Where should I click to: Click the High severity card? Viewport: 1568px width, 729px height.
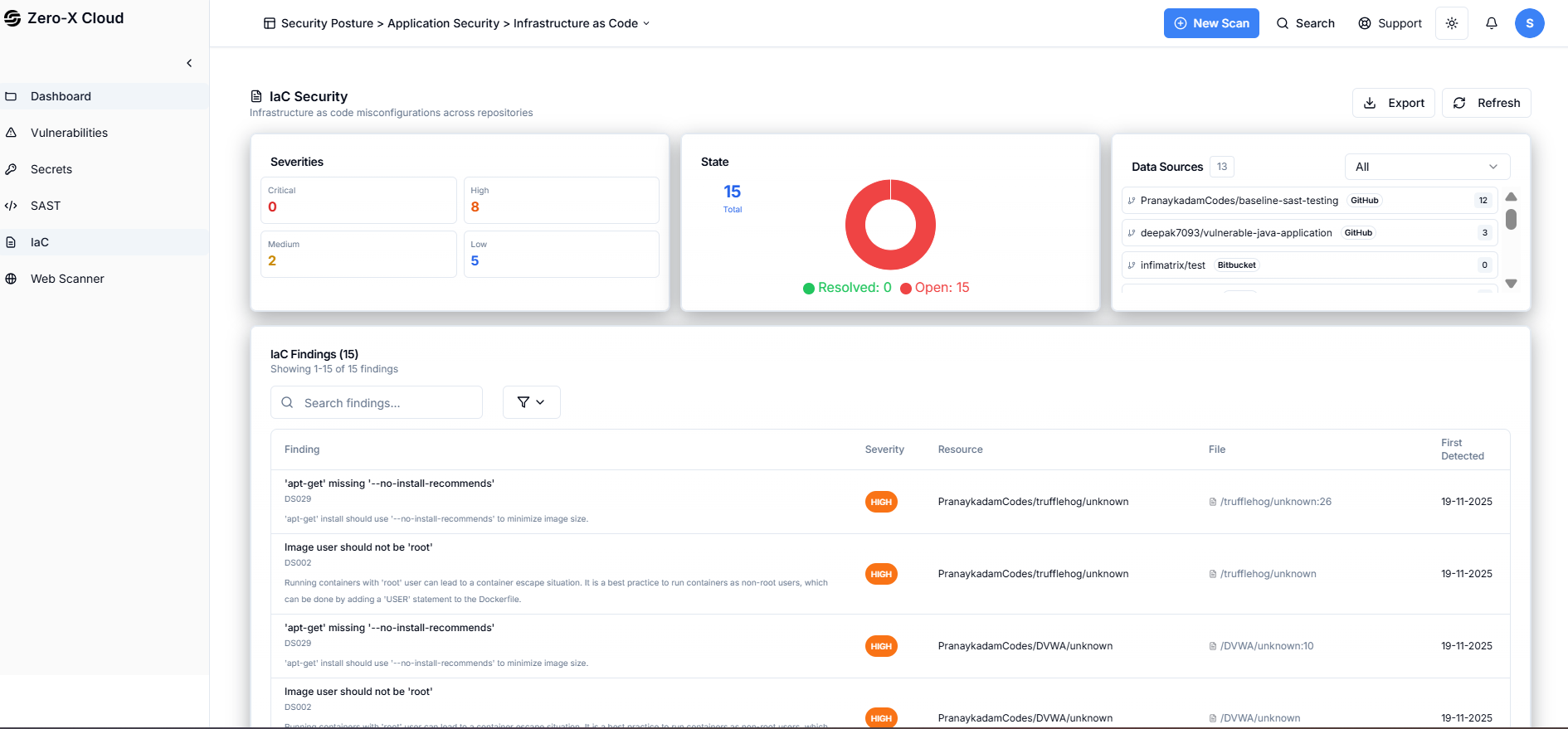point(562,200)
